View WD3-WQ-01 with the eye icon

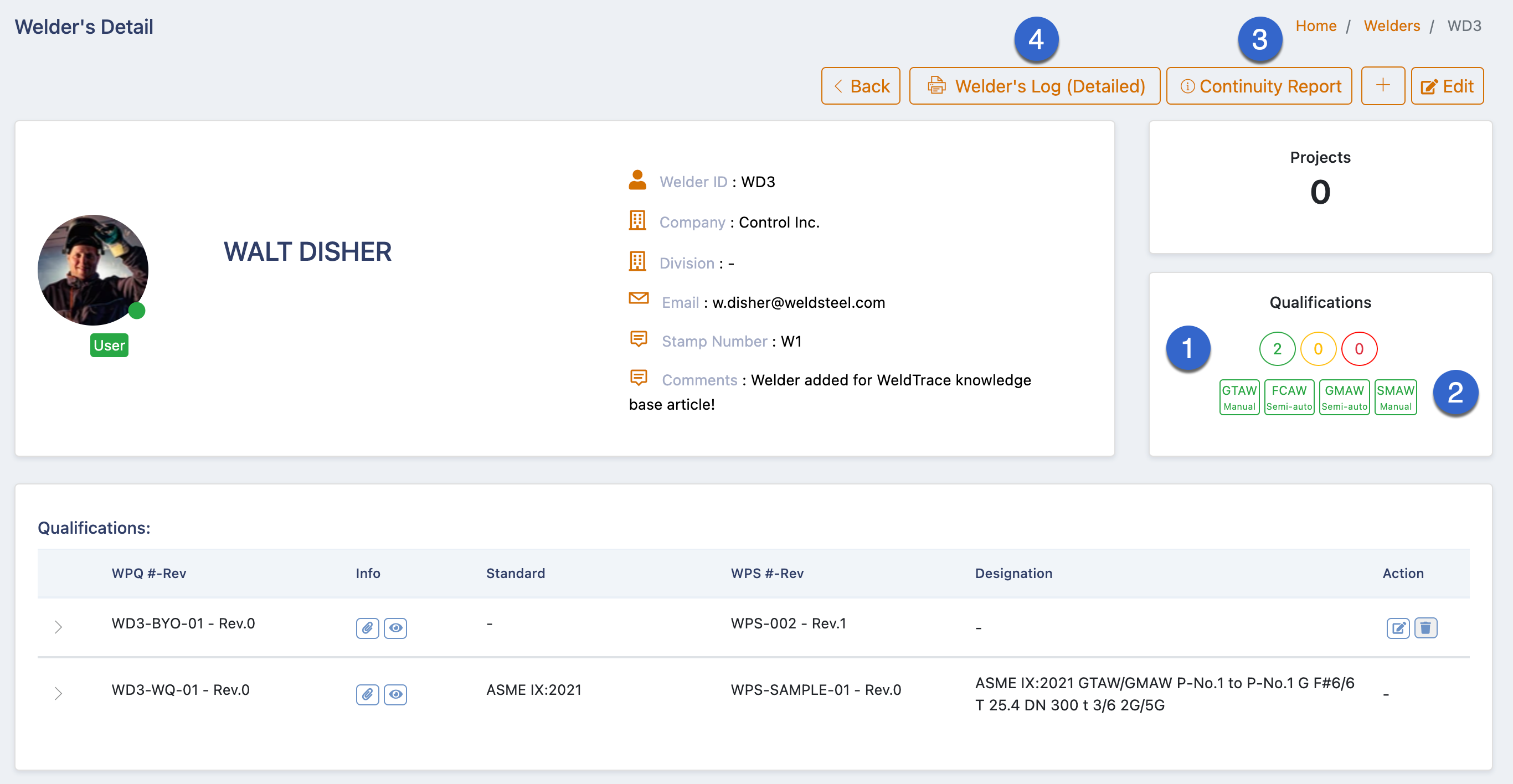(x=395, y=694)
